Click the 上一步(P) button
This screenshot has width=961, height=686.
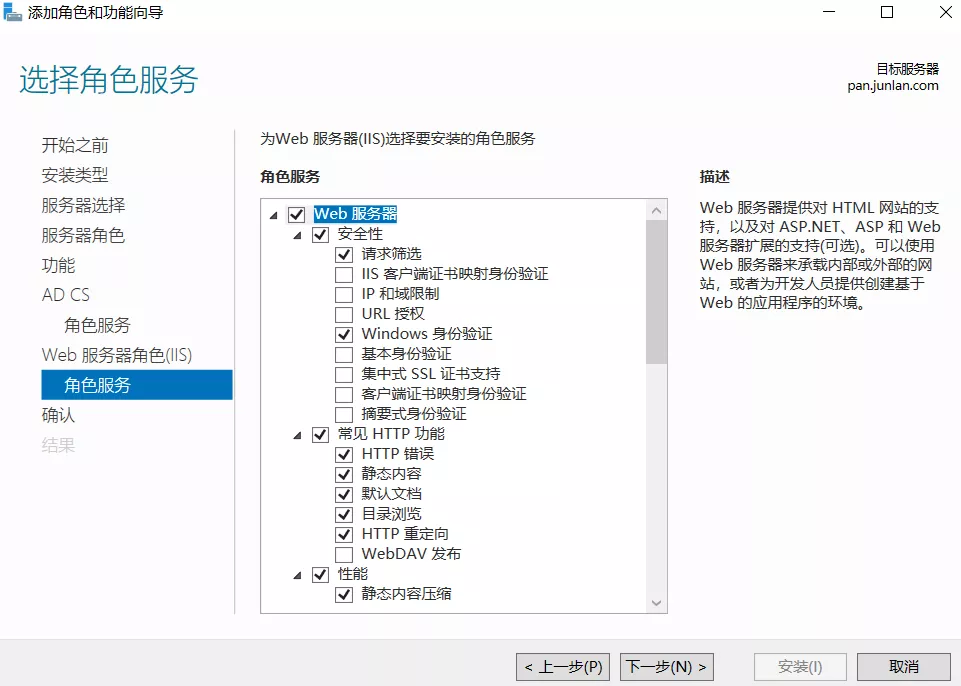click(565, 666)
